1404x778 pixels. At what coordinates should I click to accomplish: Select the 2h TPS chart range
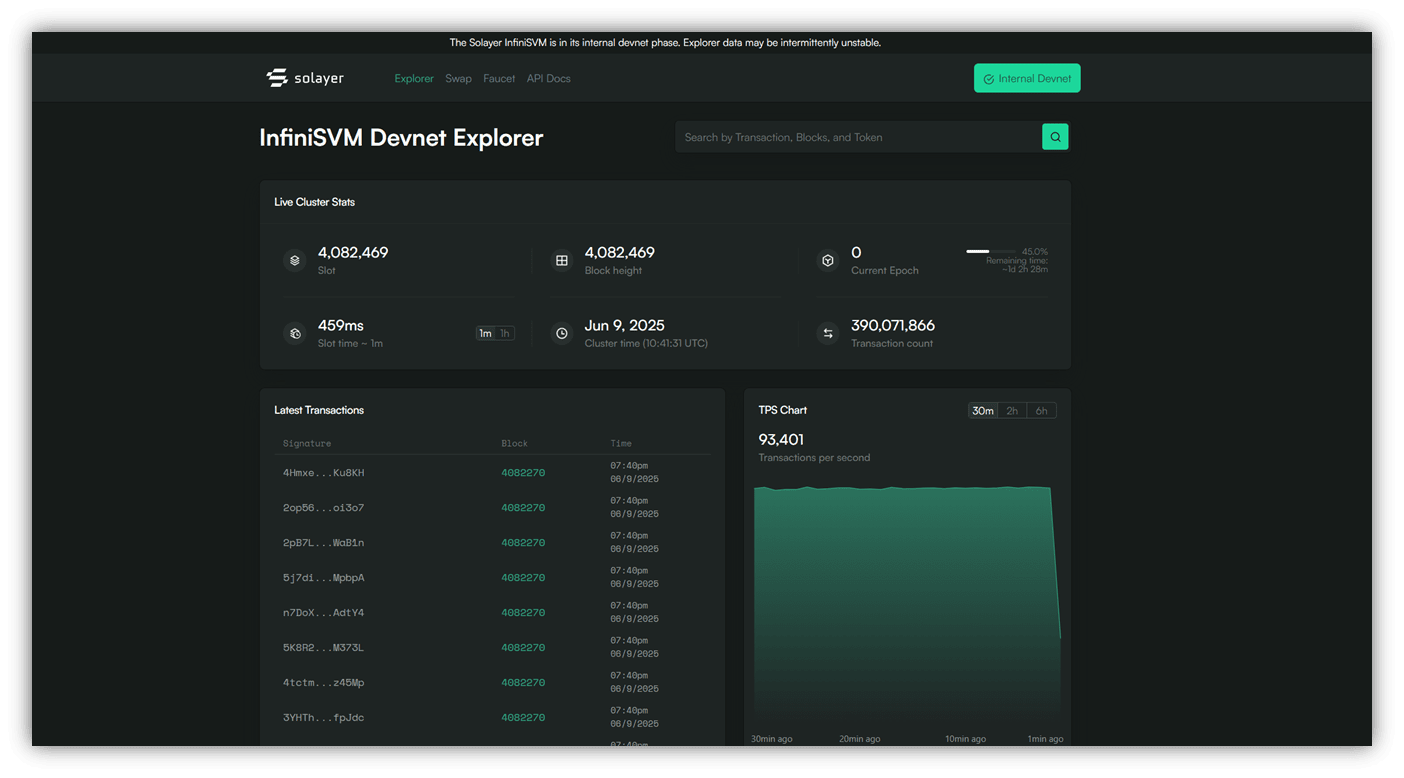click(1012, 411)
